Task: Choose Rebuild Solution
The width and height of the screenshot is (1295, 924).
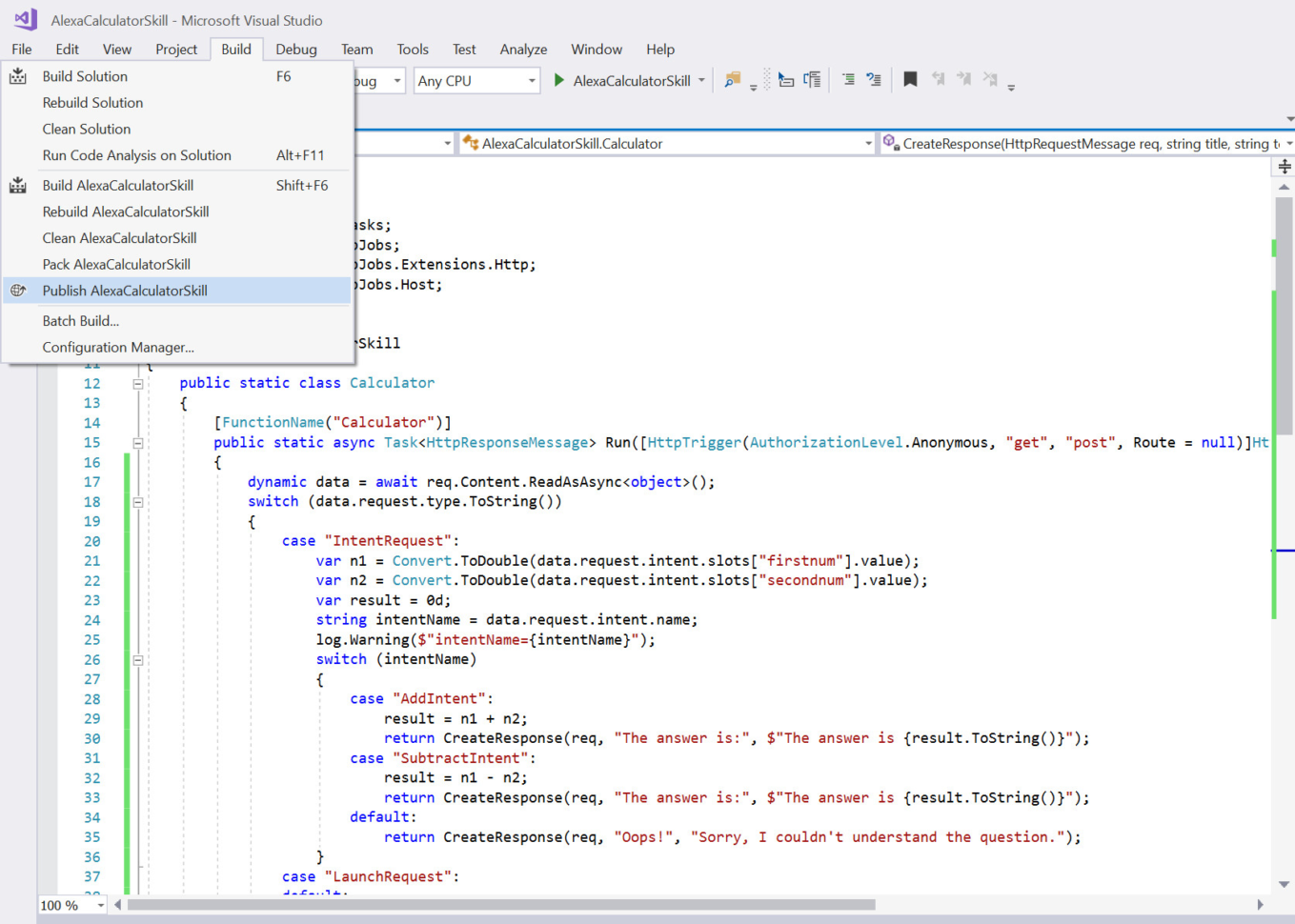Action: point(92,103)
